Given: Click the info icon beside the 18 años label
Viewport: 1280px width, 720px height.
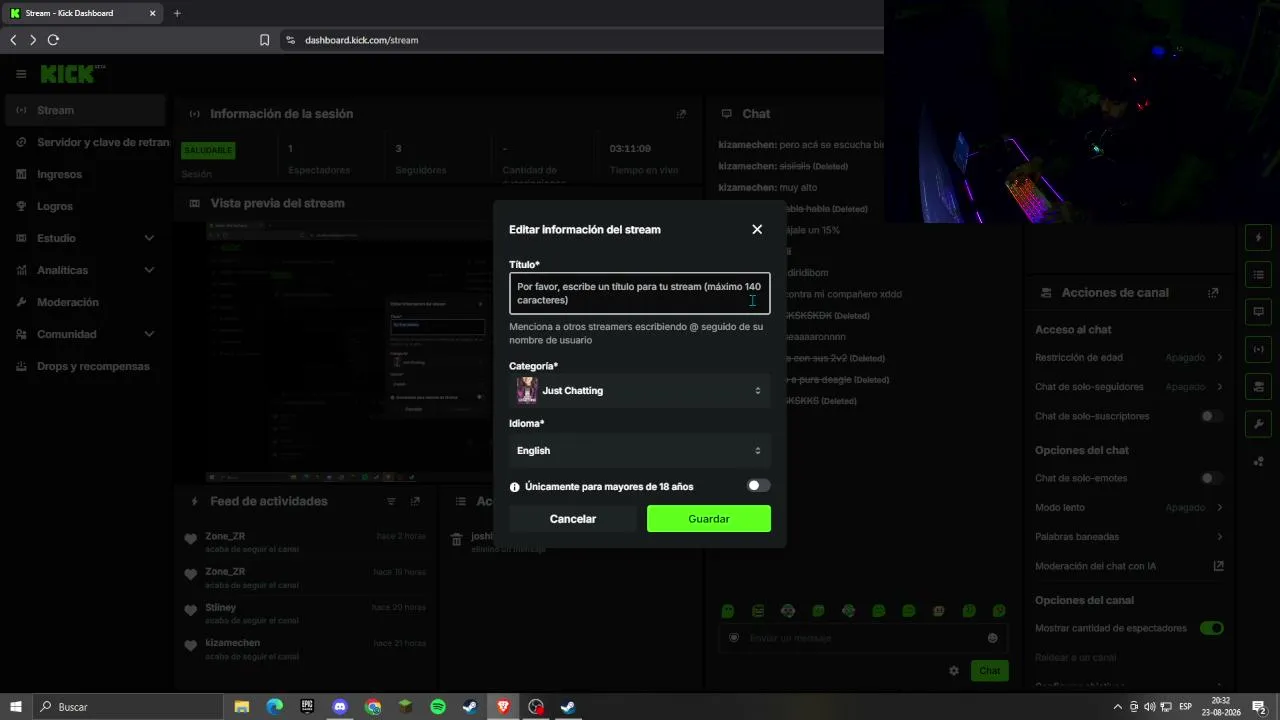Looking at the screenshot, I should [x=515, y=487].
